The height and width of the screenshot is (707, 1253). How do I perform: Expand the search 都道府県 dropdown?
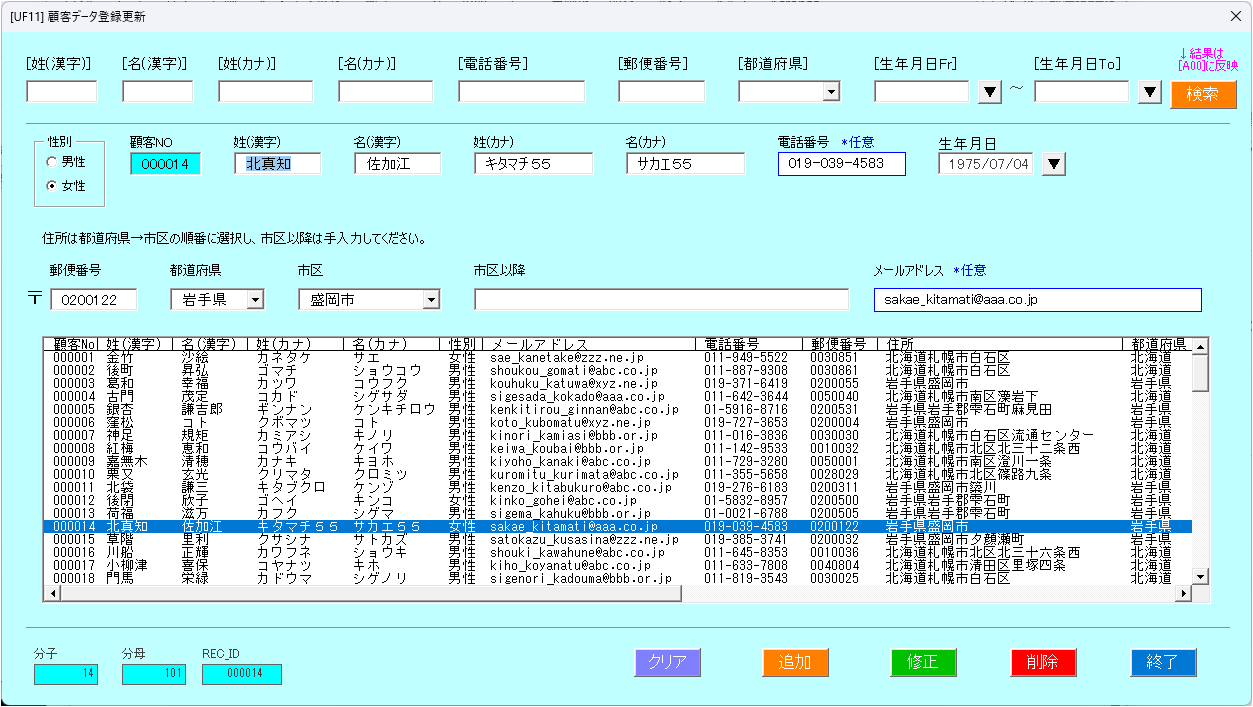[x=830, y=92]
